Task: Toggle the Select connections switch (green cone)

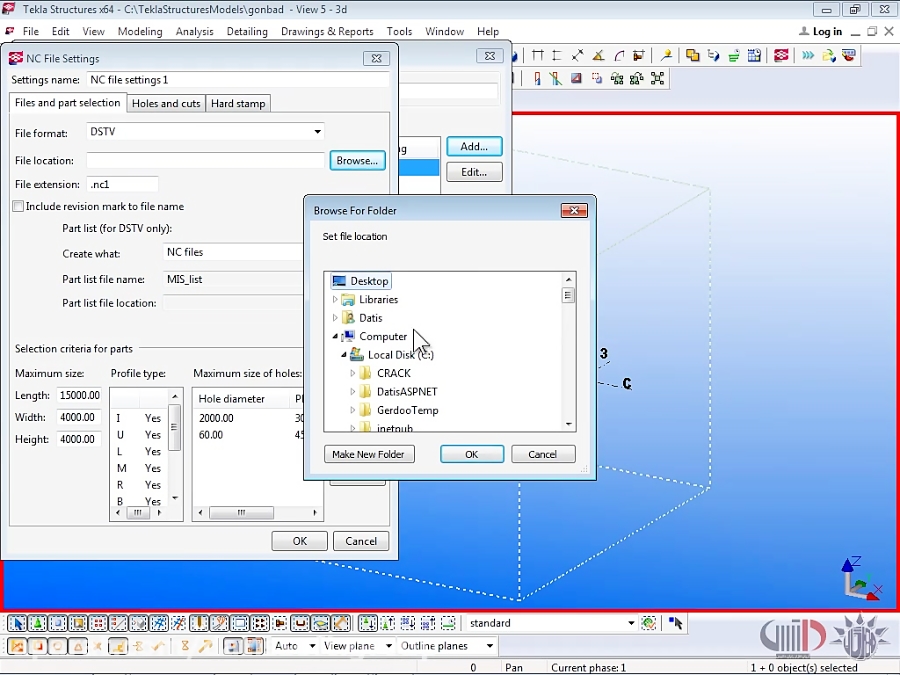Action: tap(37, 623)
